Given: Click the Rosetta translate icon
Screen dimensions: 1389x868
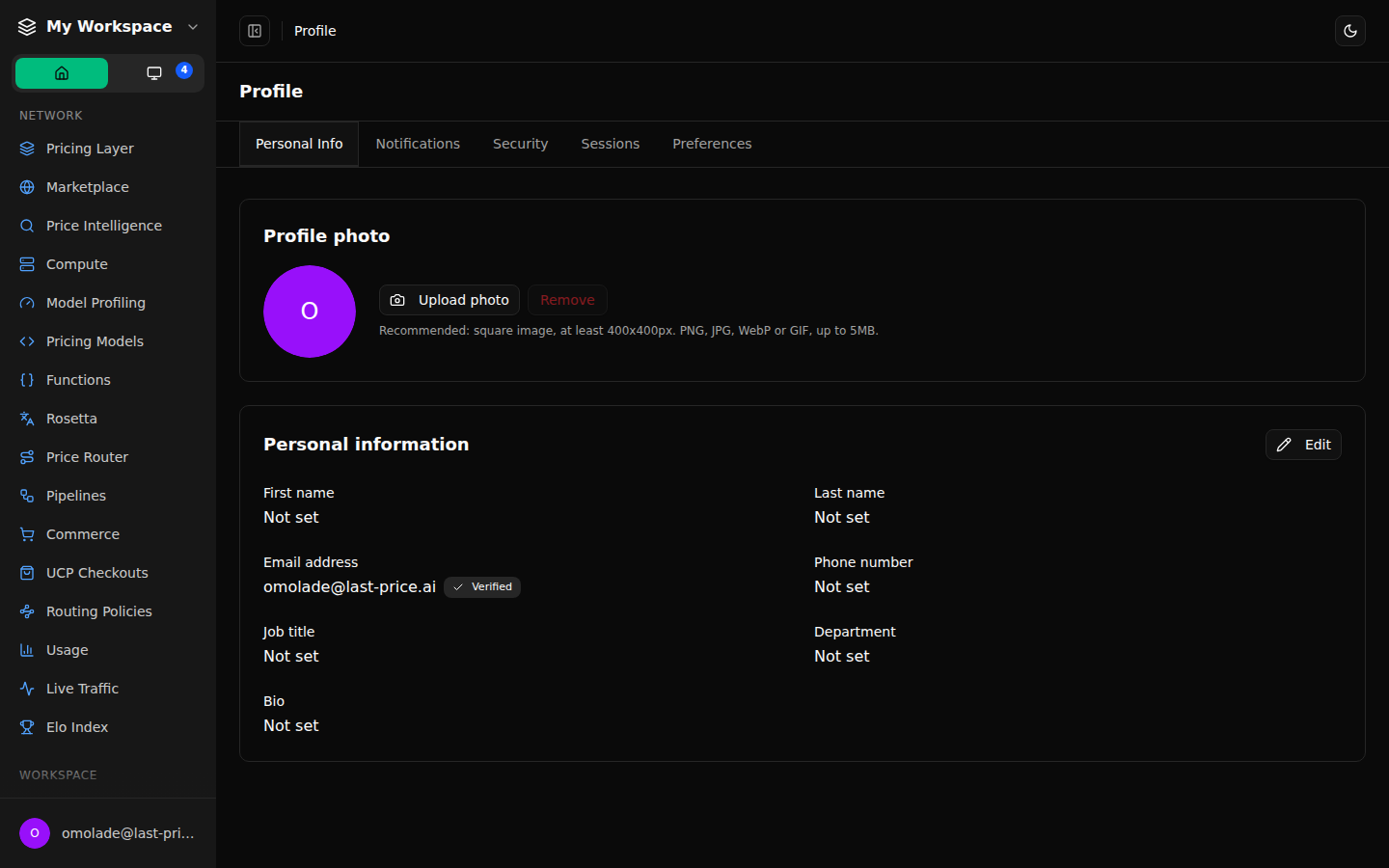Looking at the screenshot, I should pyautogui.click(x=27, y=419).
